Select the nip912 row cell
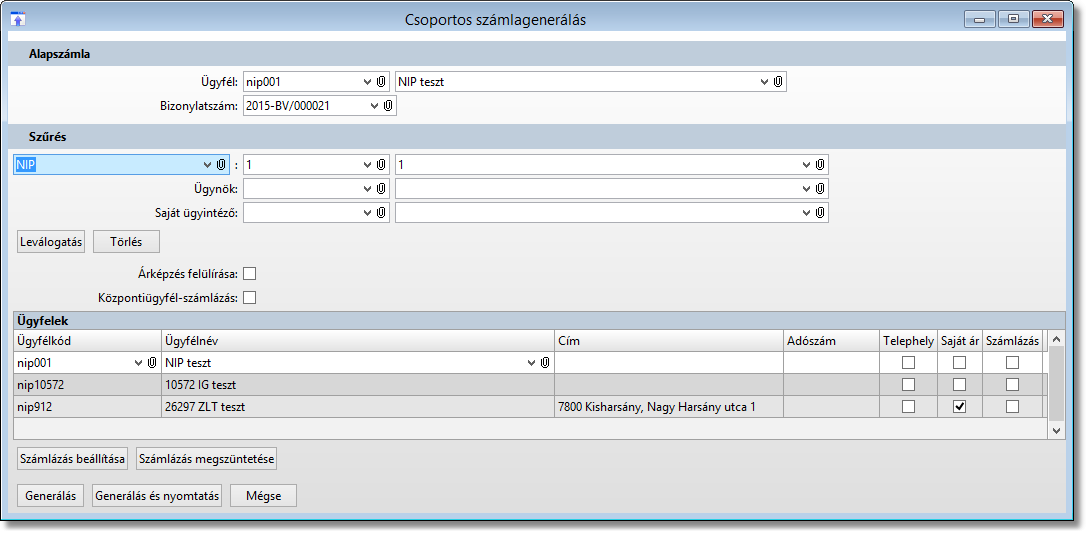 87,407
